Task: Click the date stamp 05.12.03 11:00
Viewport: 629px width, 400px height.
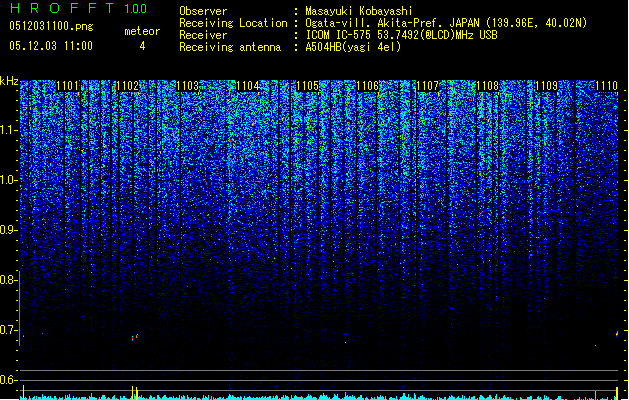Action: coord(51,46)
